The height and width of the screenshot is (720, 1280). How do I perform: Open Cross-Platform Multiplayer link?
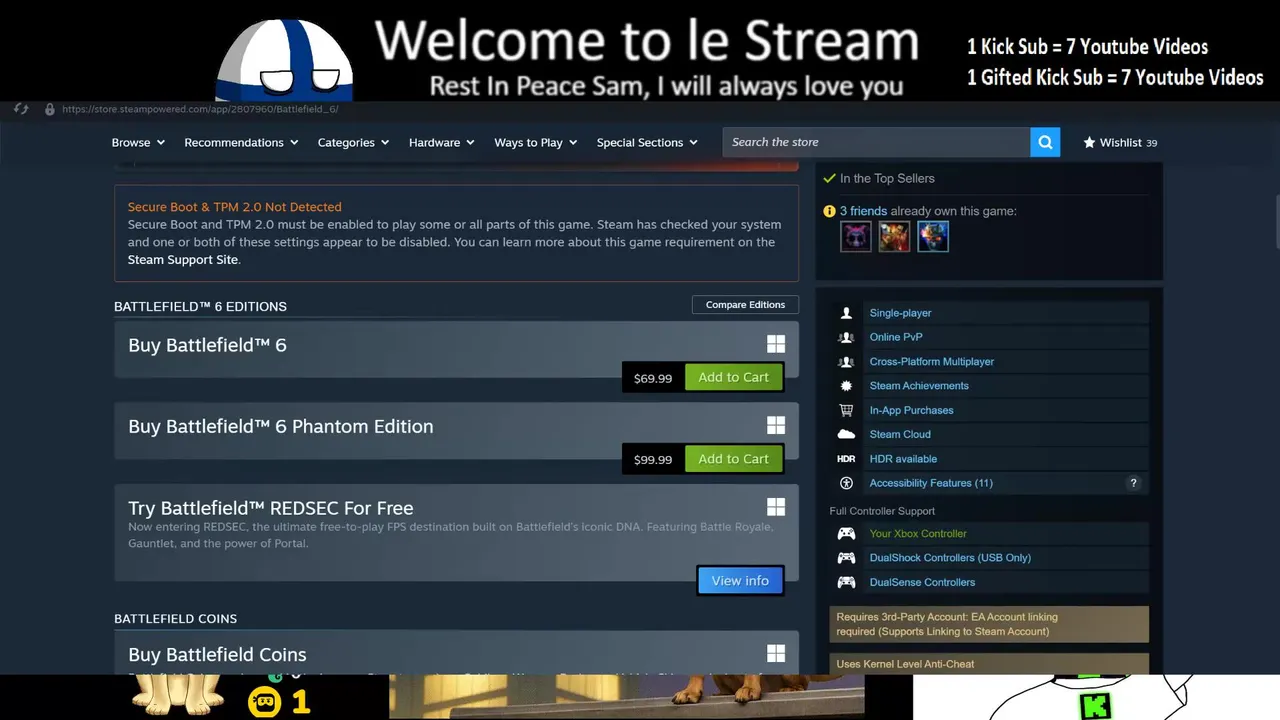point(932,361)
